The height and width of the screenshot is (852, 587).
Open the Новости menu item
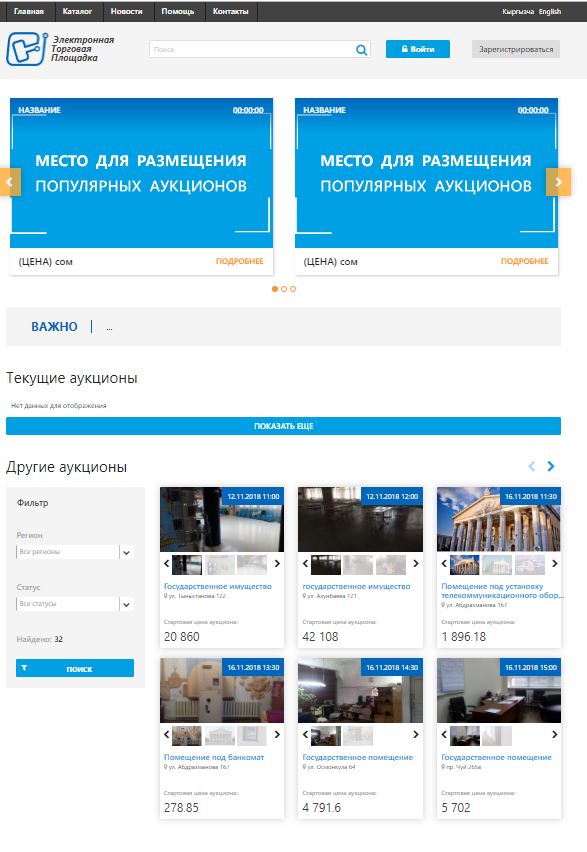(126, 11)
